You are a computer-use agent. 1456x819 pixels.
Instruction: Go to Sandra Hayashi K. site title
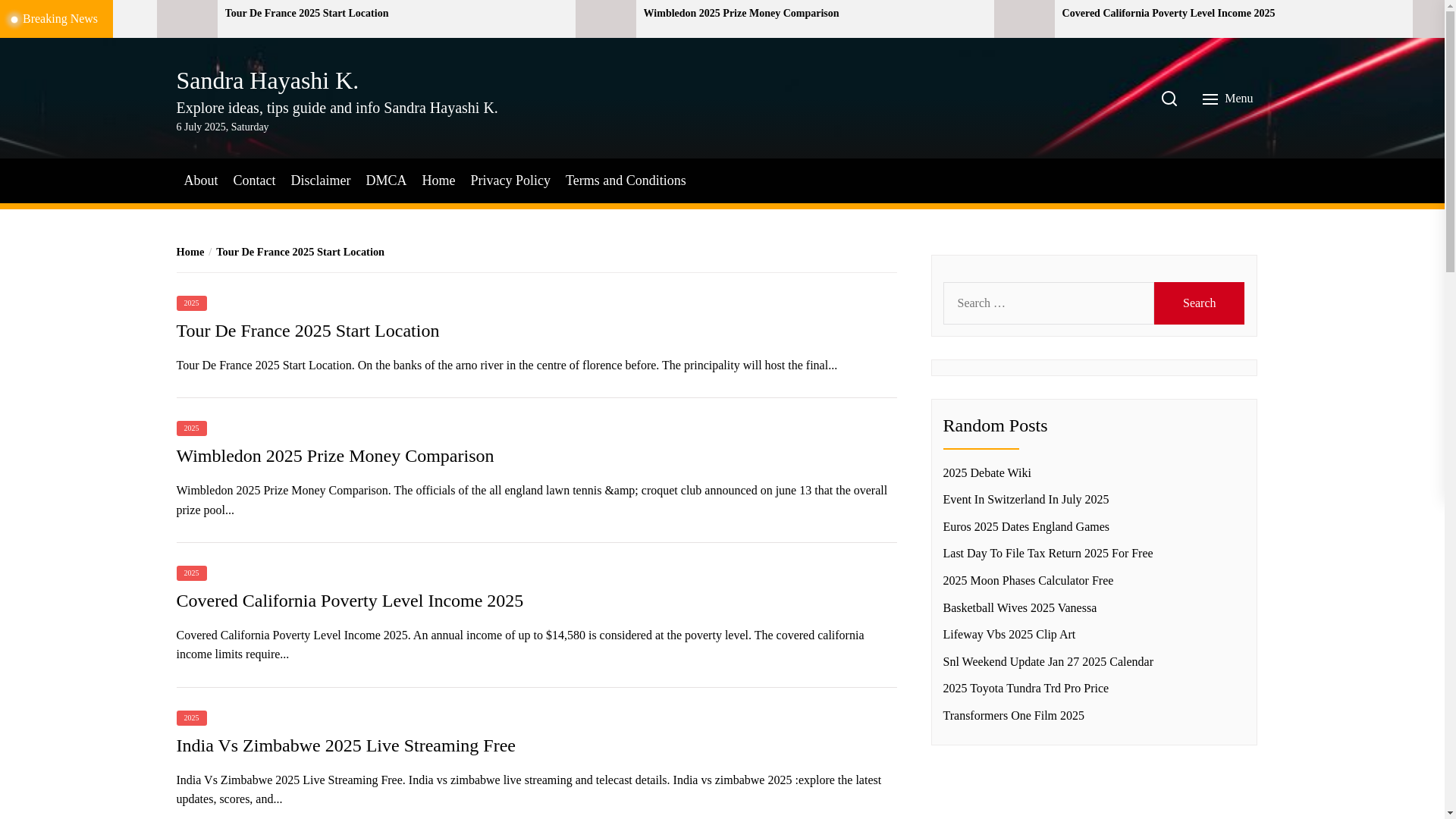coord(267,80)
